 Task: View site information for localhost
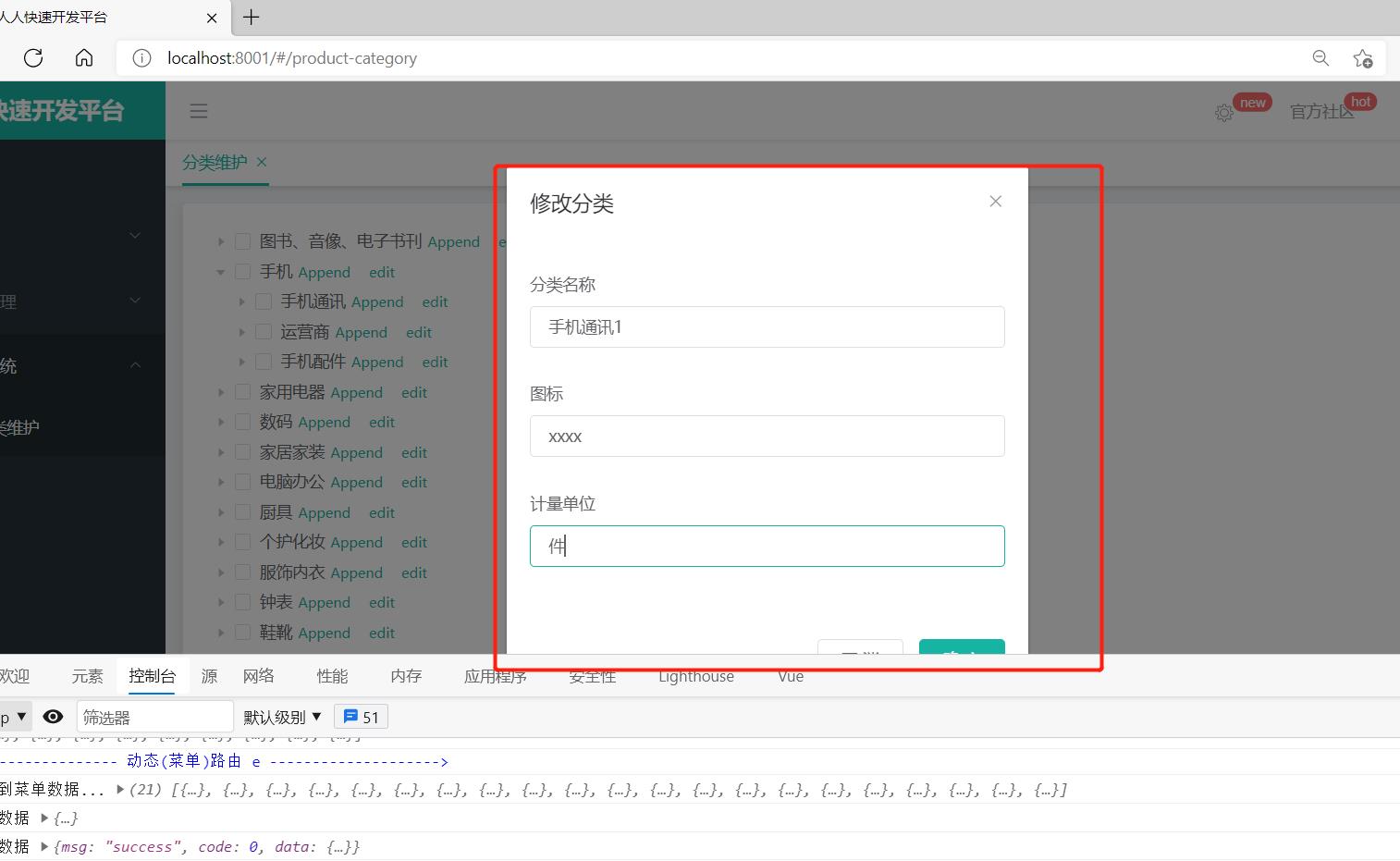[x=141, y=58]
